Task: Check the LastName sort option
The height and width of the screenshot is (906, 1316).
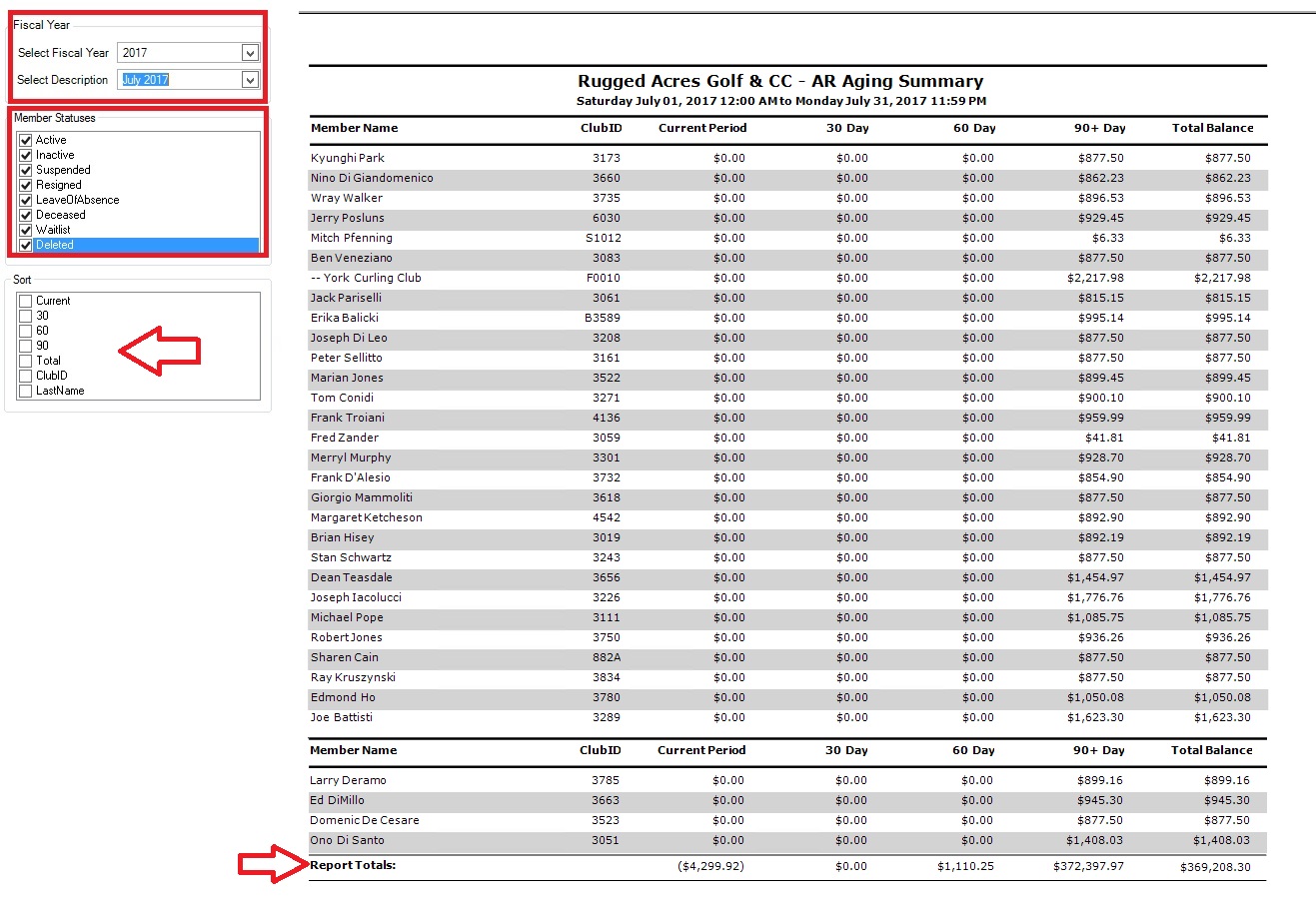Action: pos(26,392)
